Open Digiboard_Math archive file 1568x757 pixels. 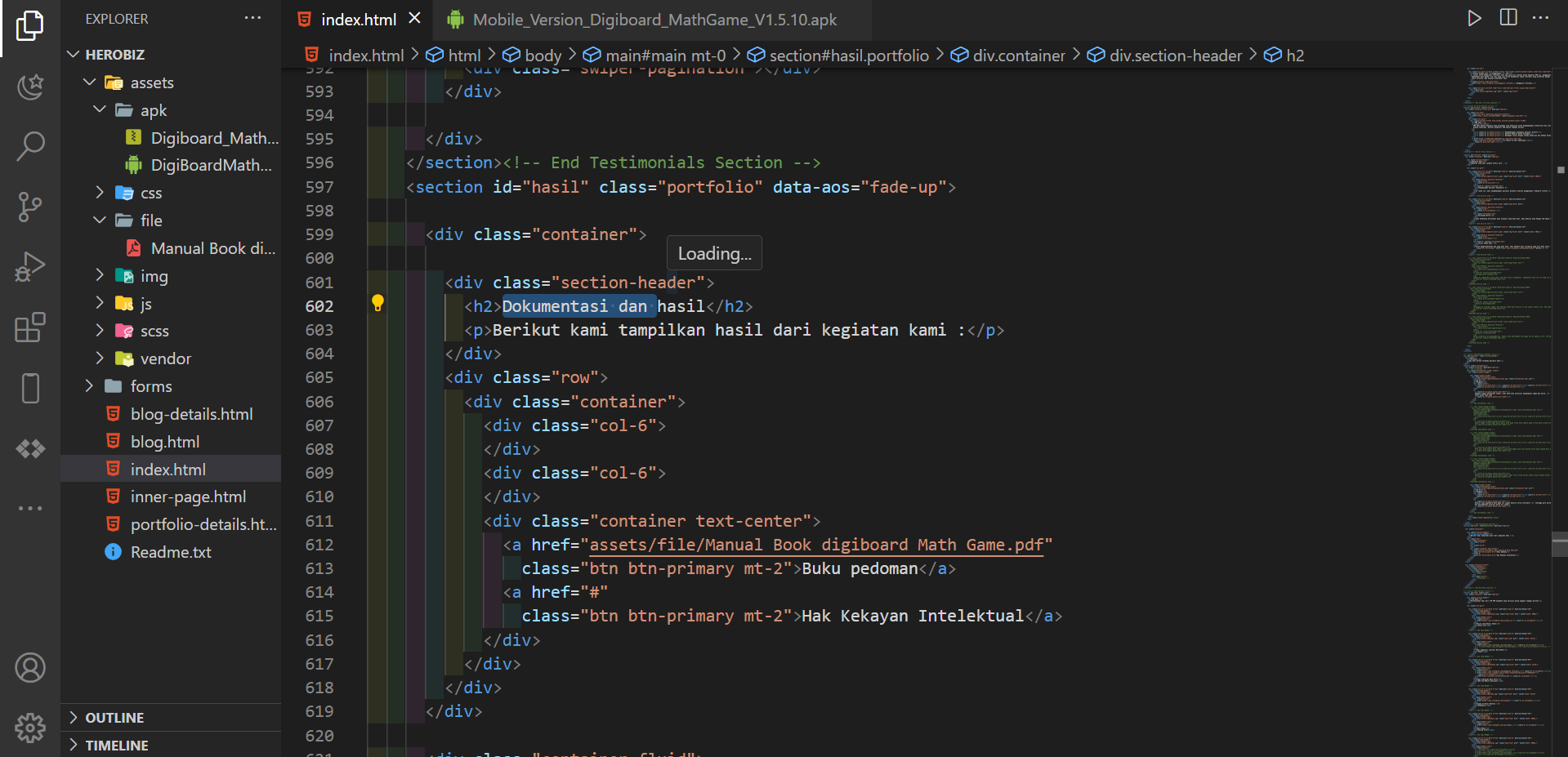coord(172,138)
